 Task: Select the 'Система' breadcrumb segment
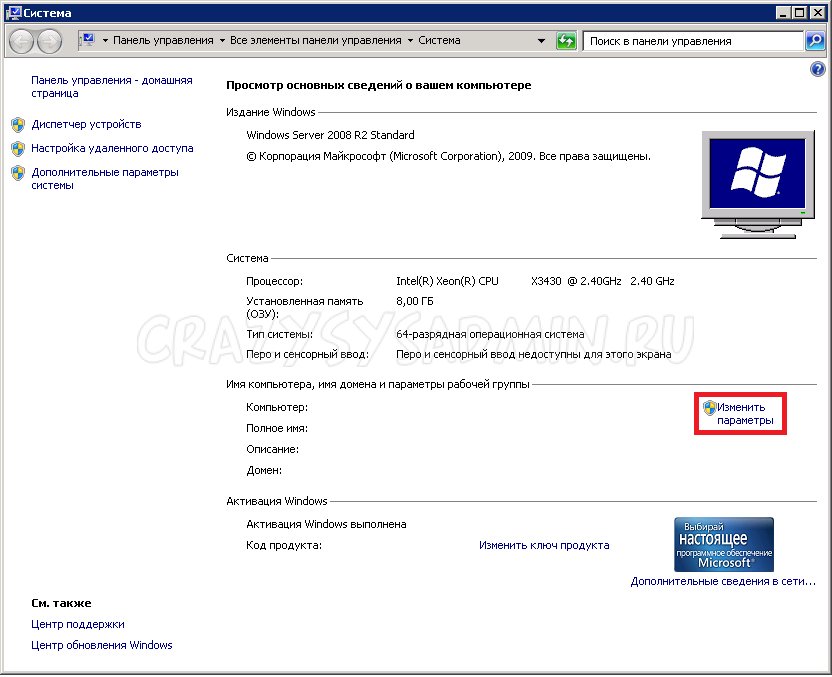(440, 41)
